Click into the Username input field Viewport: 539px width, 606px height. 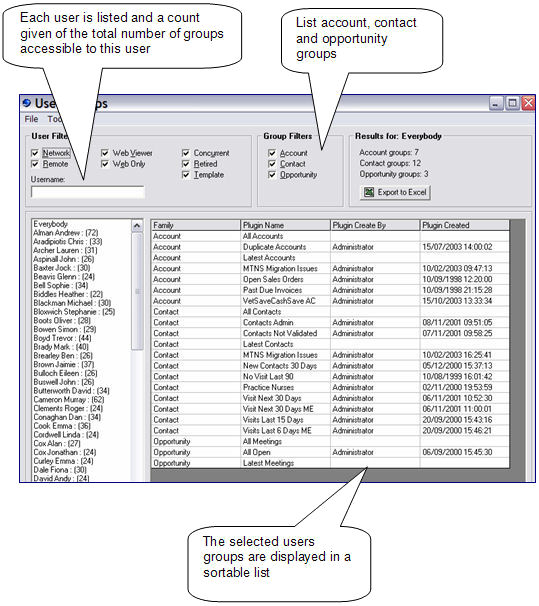click(88, 192)
